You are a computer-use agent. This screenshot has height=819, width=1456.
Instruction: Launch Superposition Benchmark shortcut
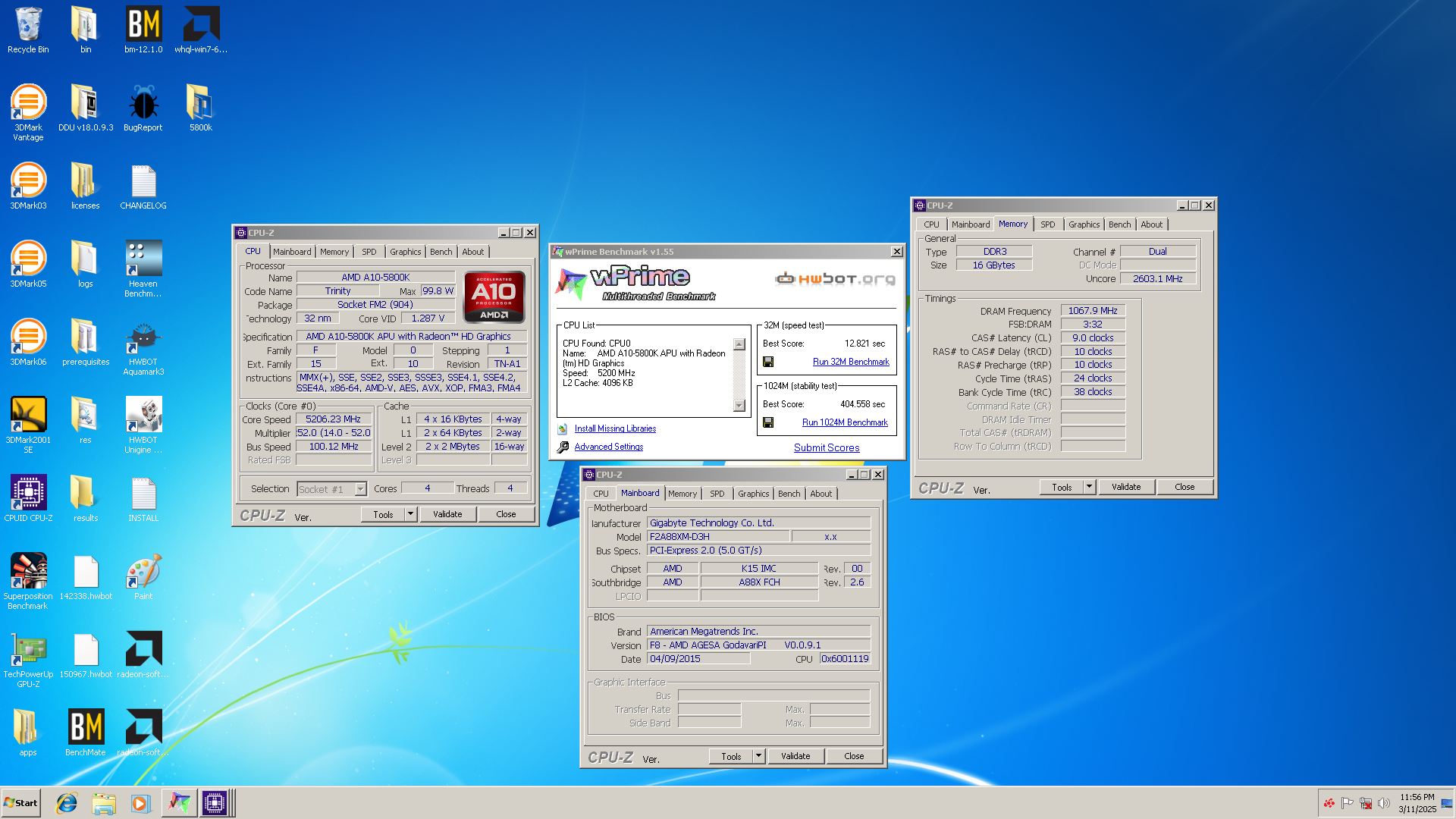(x=28, y=581)
